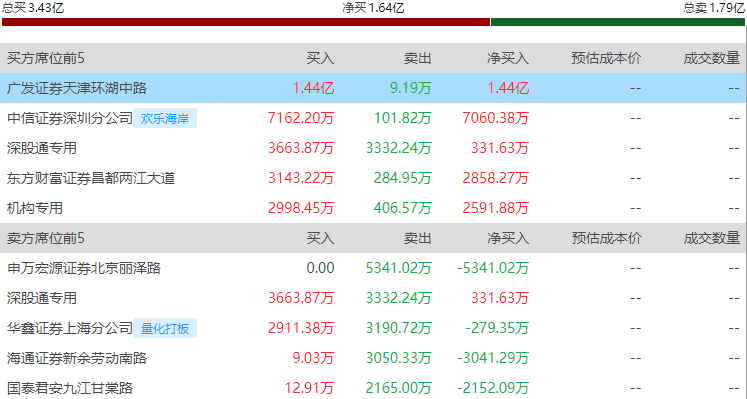Click the 3050.33万 sell value
This screenshot has height=399, width=747.
399,358
